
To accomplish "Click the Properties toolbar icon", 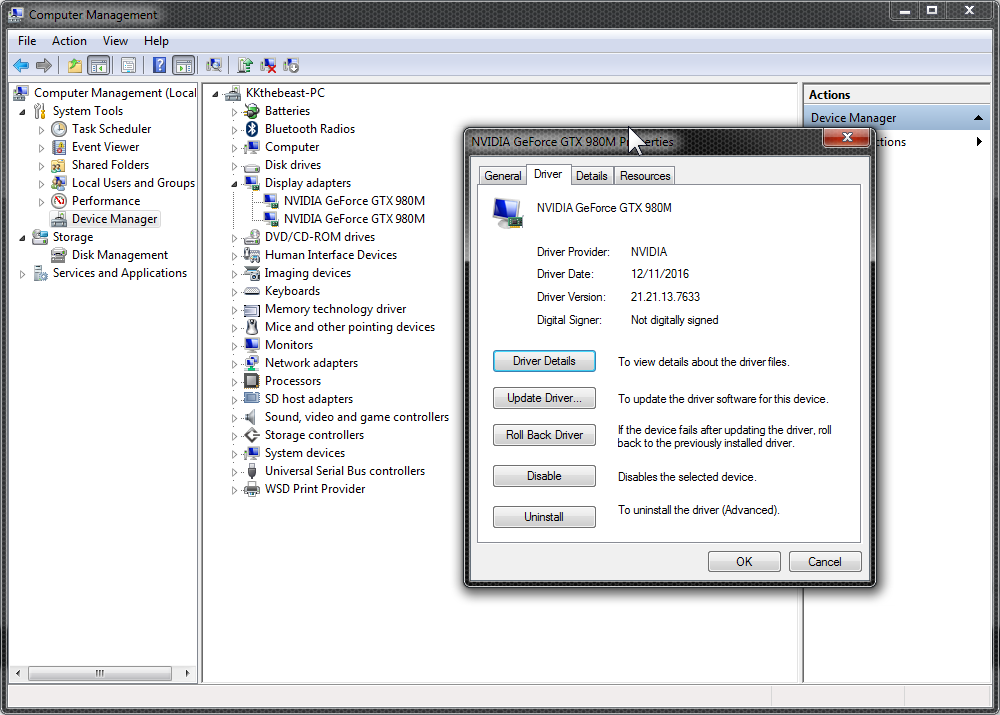I will [x=128, y=65].
